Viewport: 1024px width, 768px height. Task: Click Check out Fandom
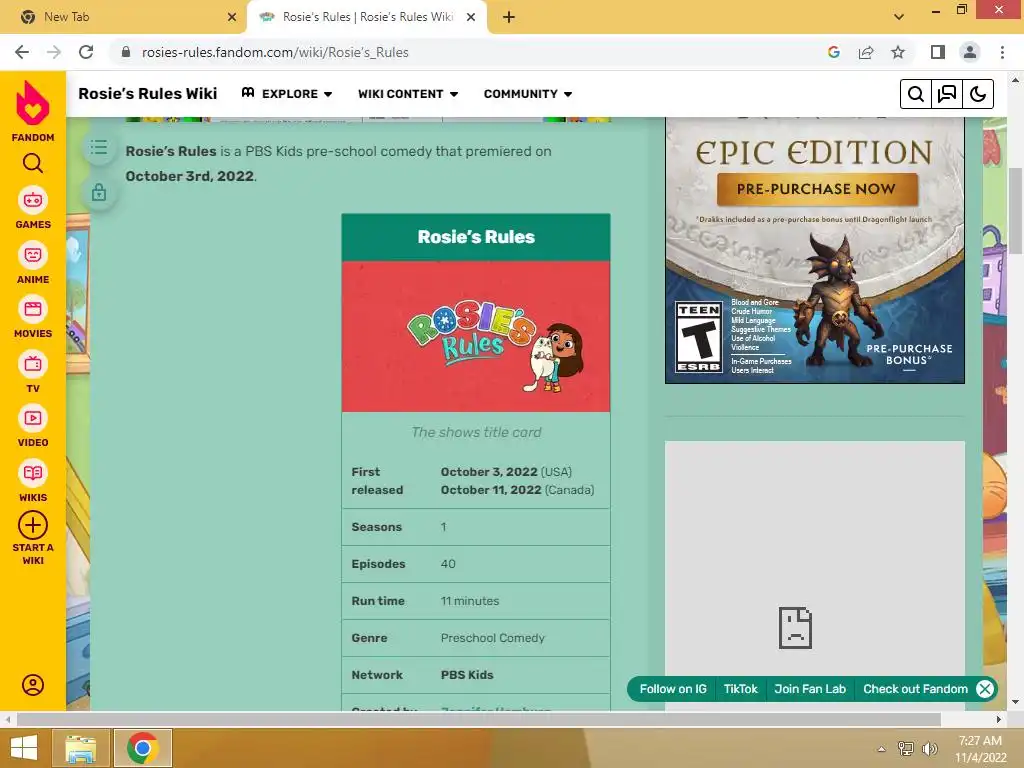tap(915, 689)
